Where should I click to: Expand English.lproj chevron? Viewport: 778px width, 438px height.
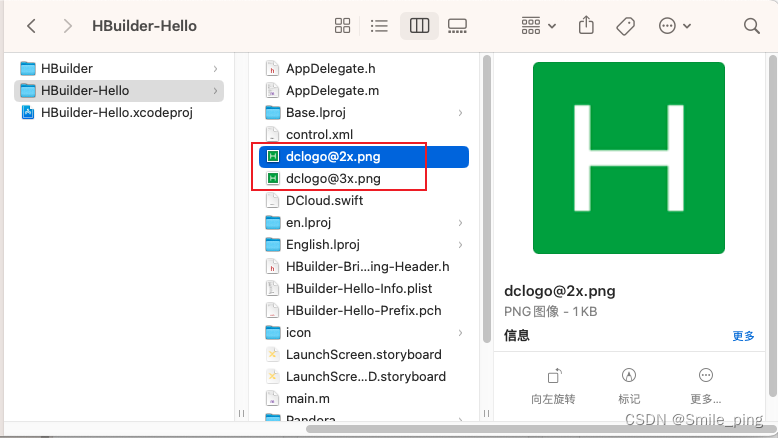pyautogui.click(x=460, y=245)
